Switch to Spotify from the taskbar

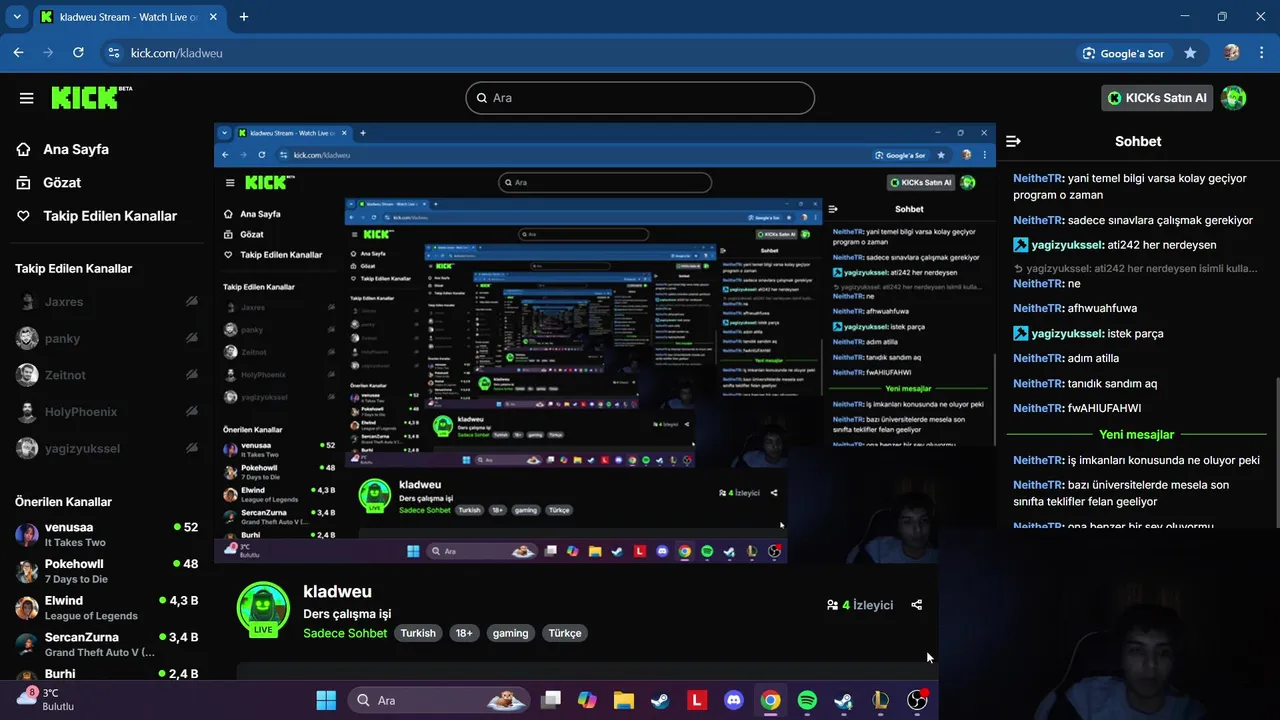pyautogui.click(x=807, y=700)
